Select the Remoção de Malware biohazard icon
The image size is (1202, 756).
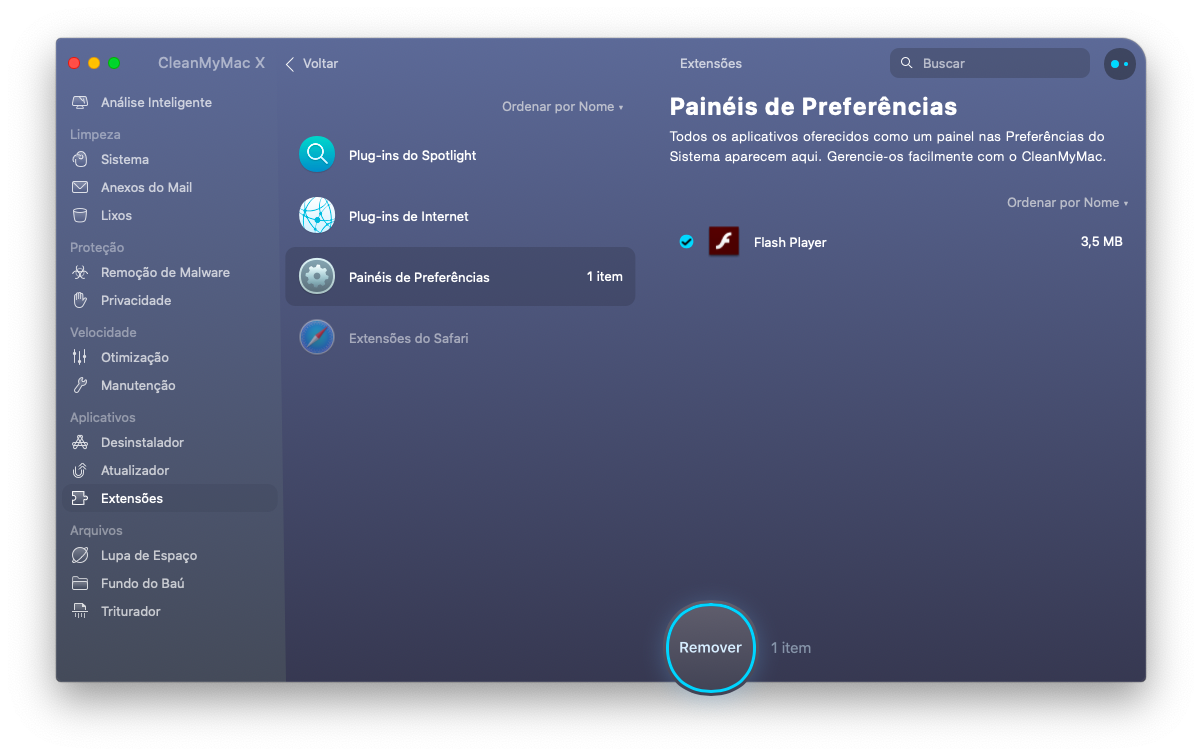click(80, 272)
